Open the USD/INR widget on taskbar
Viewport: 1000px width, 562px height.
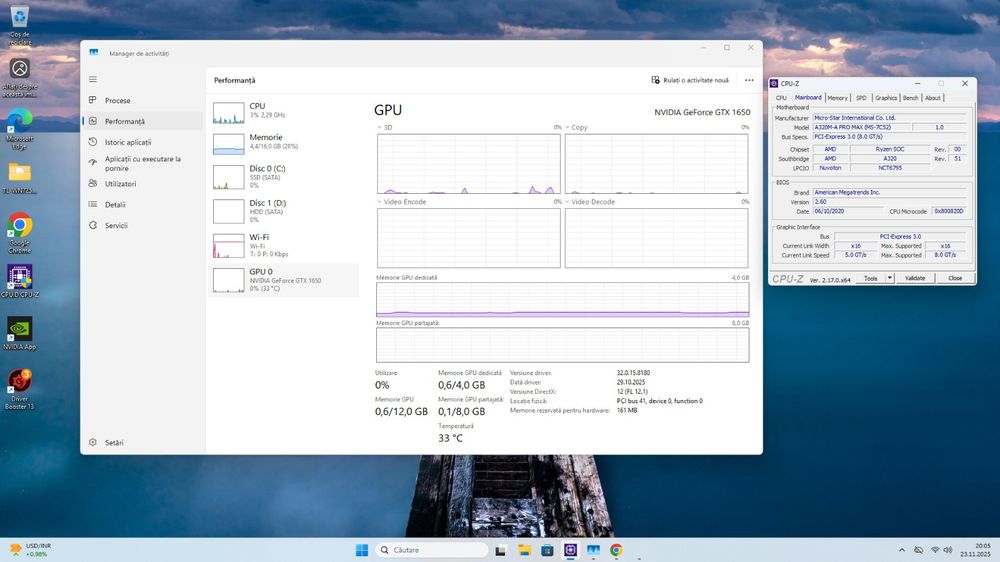[x=30, y=550]
